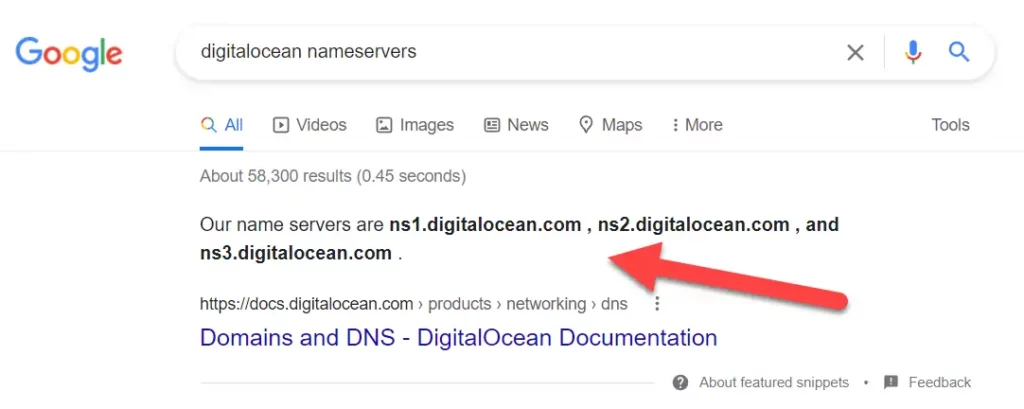Click the docs.digitalocean.com URL breadcrumb
Screen dimensions: 1024x409
click(306, 304)
